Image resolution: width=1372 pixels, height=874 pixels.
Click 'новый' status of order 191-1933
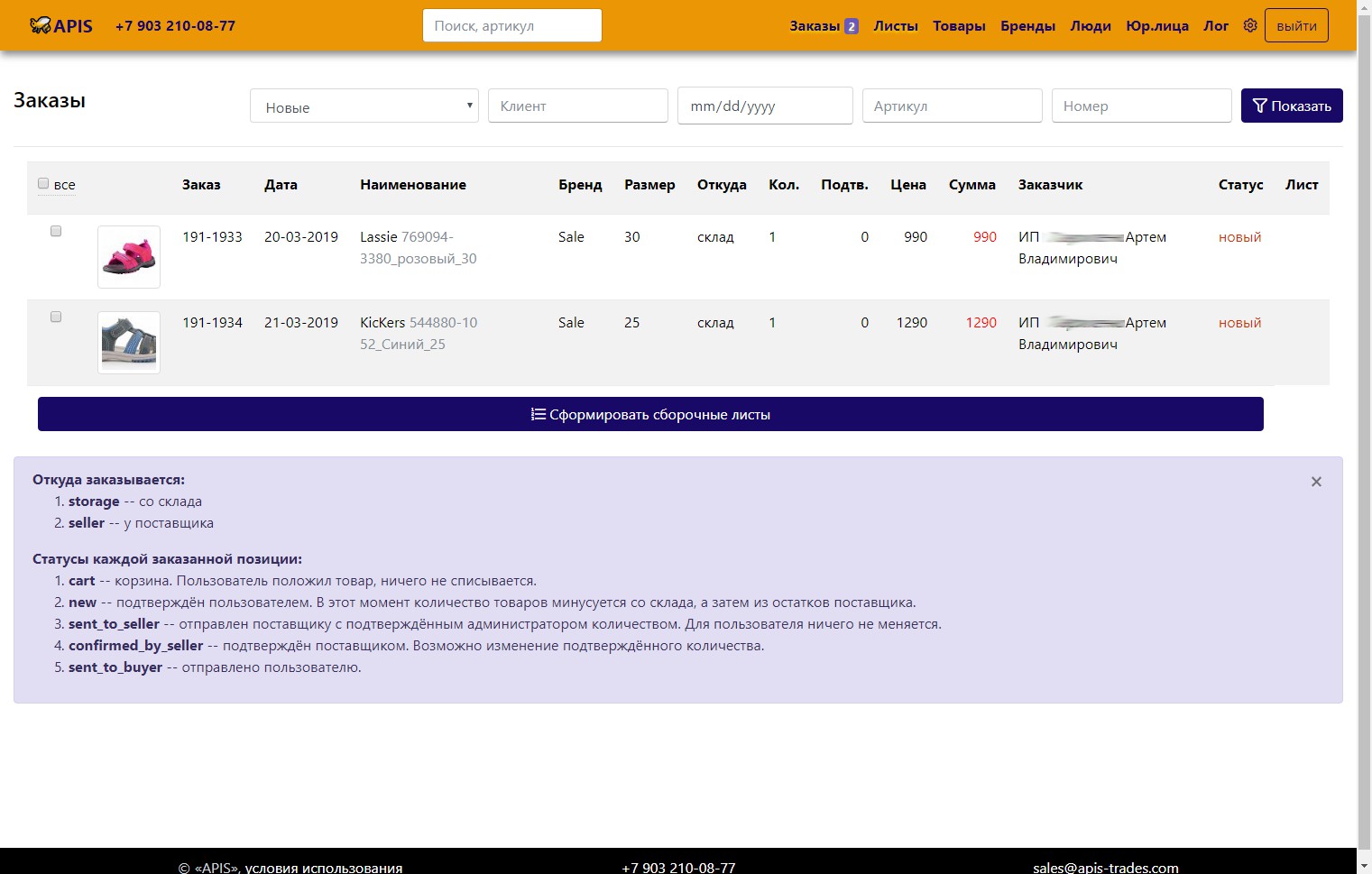click(x=1239, y=237)
